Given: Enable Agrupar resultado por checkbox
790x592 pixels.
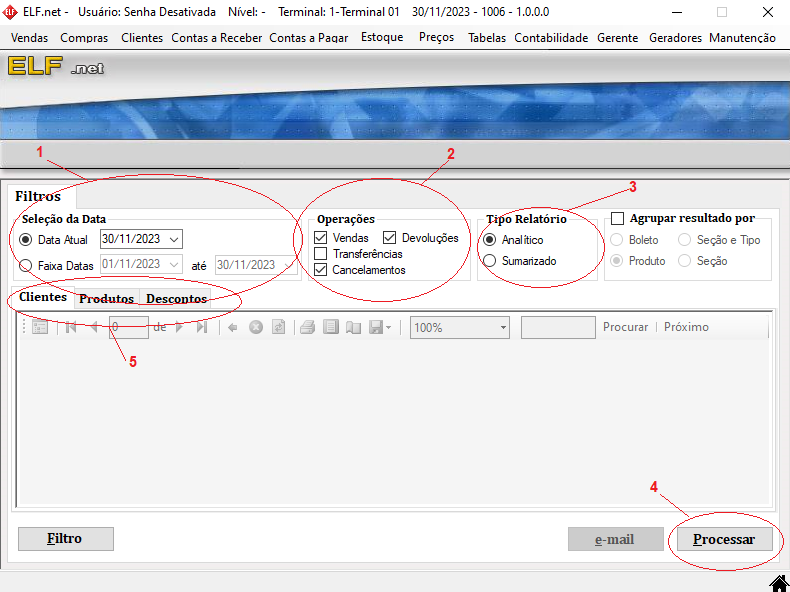Looking at the screenshot, I should [x=617, y=218].
